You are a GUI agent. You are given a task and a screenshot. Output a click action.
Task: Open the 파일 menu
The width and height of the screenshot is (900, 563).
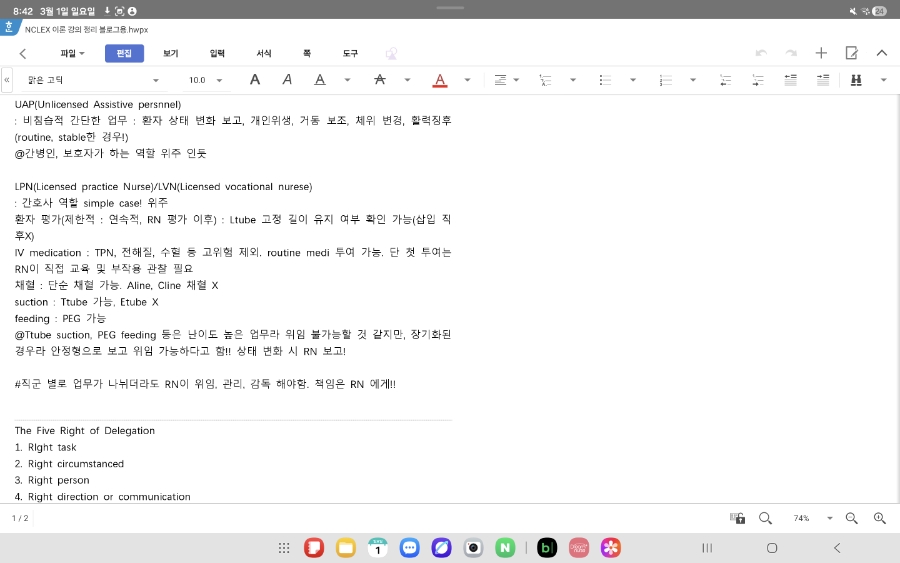(x=72, y=53)
